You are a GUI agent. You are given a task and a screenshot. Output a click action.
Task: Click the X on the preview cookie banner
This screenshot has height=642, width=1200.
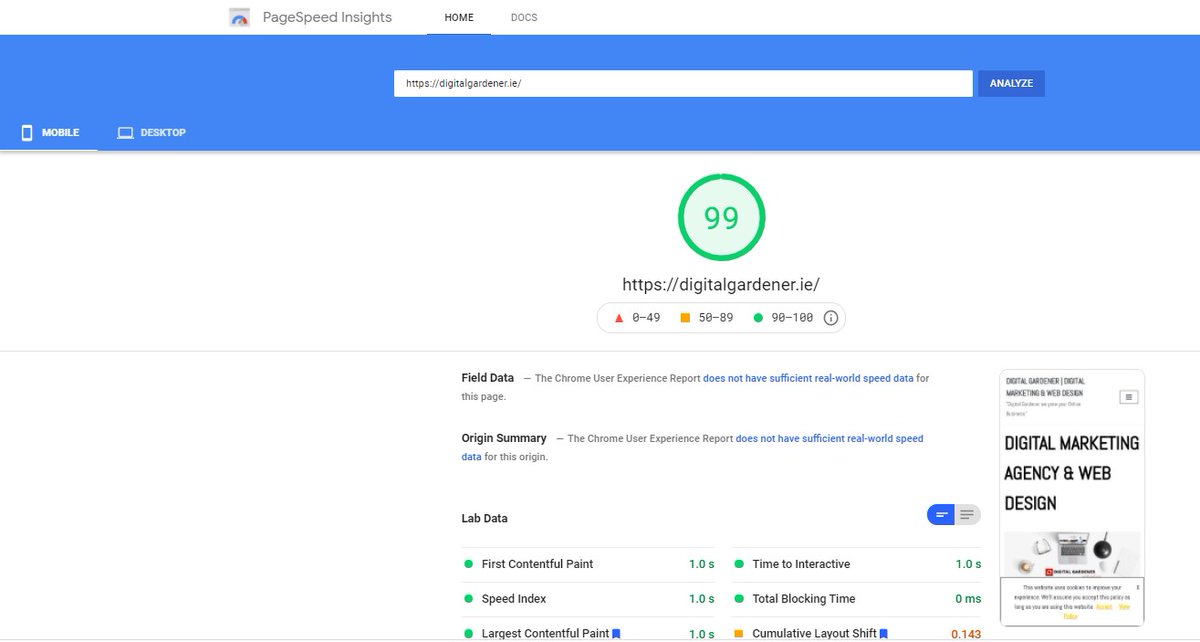[x=1137, y=588]
